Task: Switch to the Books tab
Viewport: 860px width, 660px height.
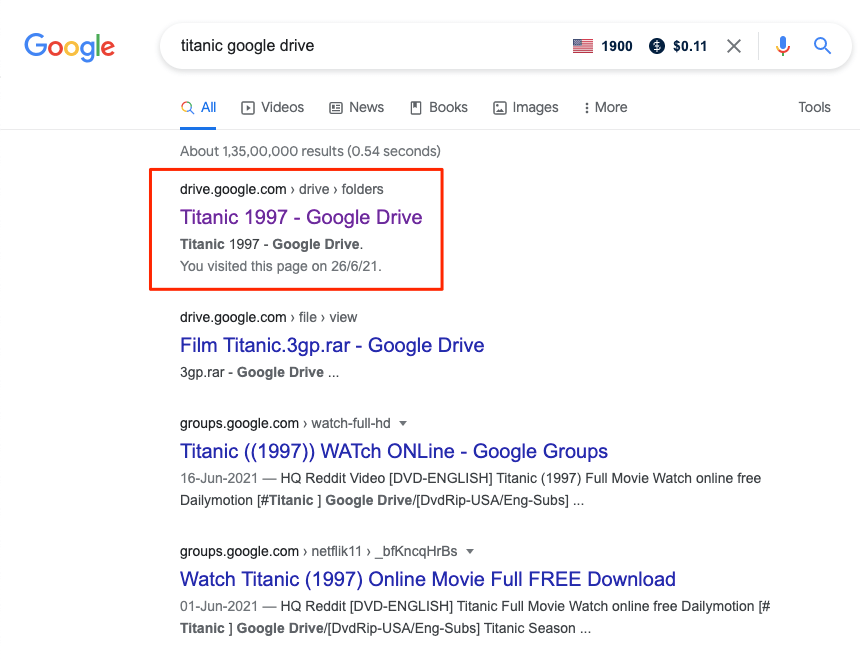Action: point(439,108)
